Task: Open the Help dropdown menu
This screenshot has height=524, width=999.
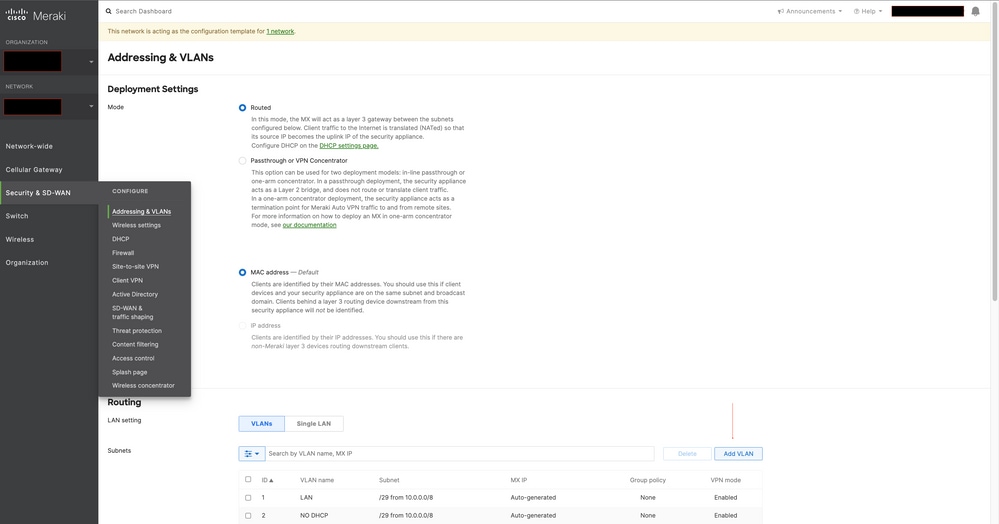Action: pos(868,11)
